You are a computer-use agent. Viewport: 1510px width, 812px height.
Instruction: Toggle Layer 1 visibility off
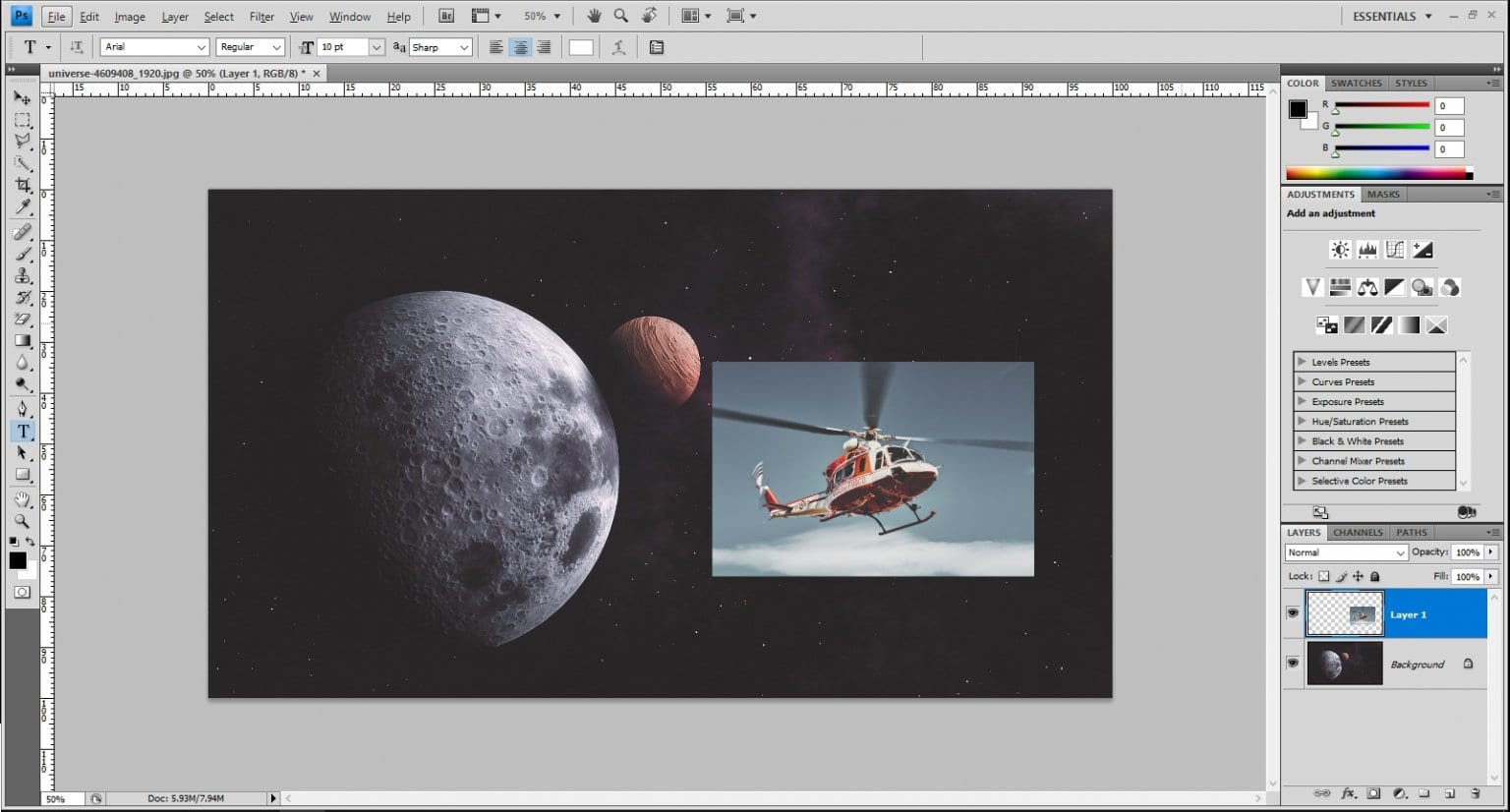point(1293,613)
